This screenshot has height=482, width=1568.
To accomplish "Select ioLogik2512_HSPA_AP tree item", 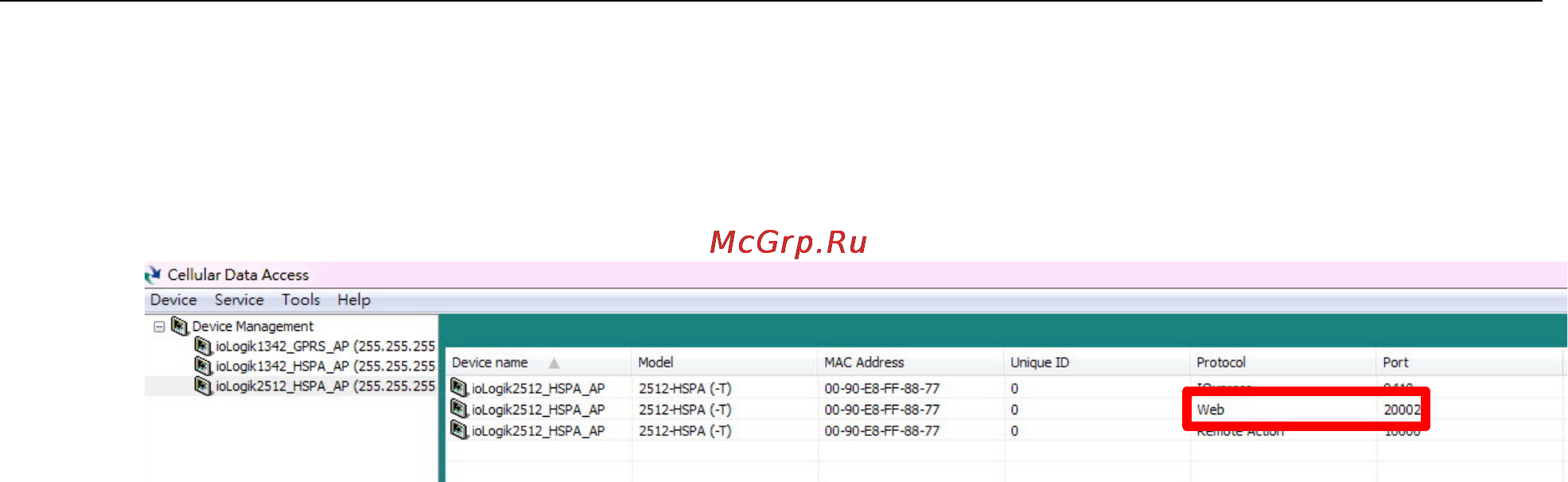I will (x=325, y=386).
